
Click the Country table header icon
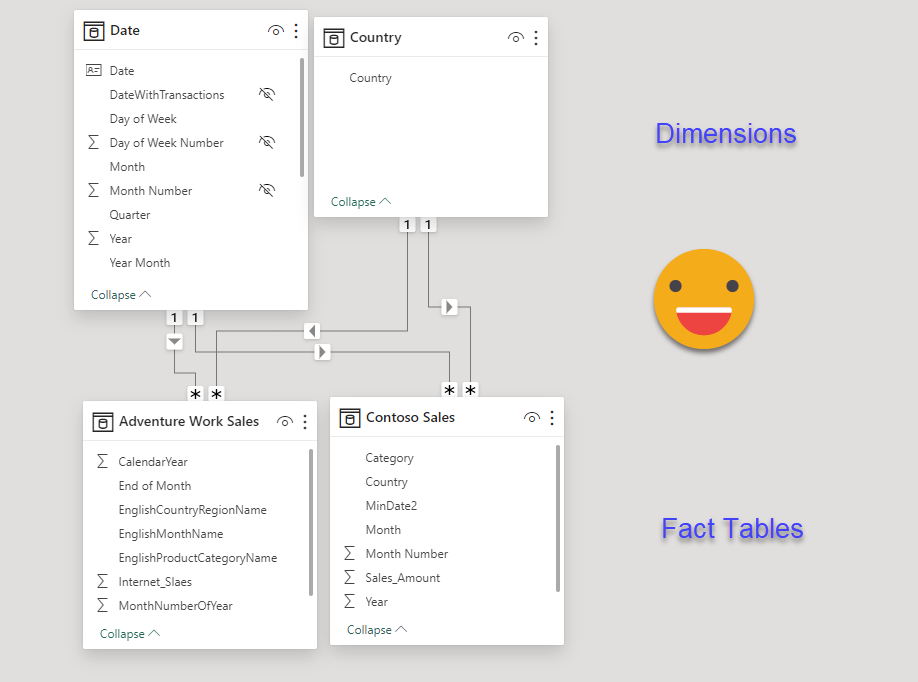[x=334, y=38]
